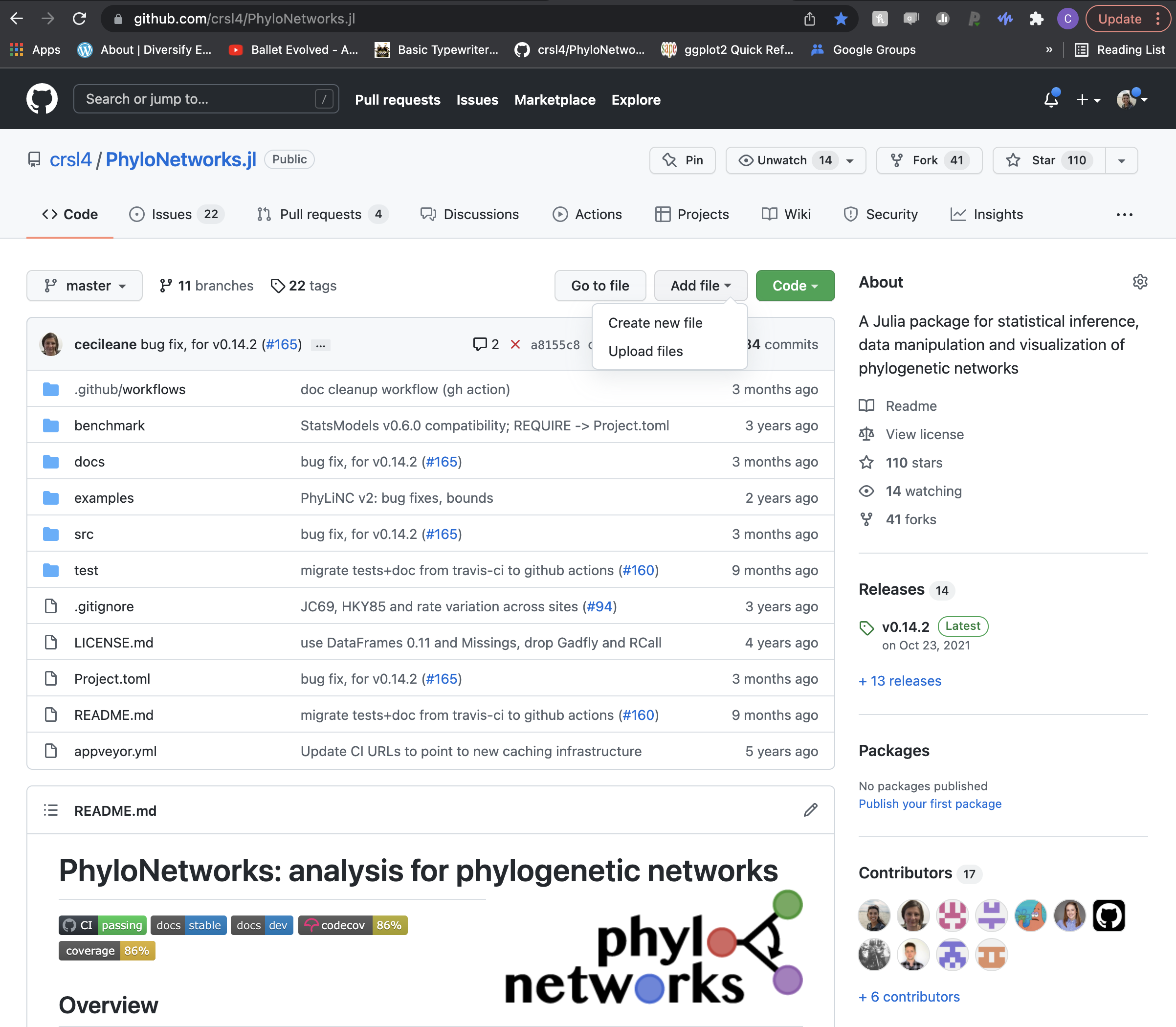Click + 6 contributors link
Viewport: 1176px width, 1027px height.
click(x=909, y=997)
